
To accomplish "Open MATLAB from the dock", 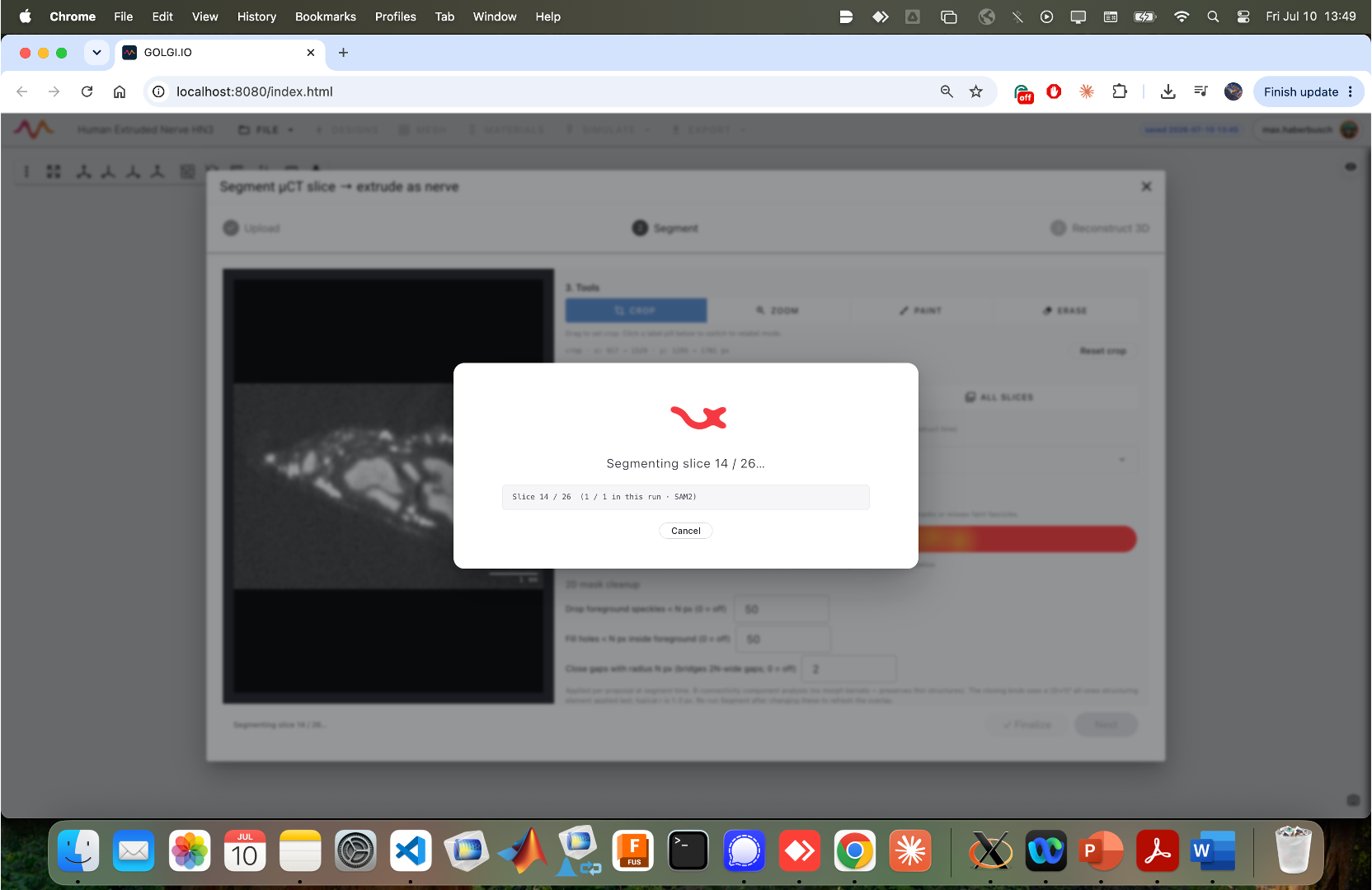I will (522, 851).
